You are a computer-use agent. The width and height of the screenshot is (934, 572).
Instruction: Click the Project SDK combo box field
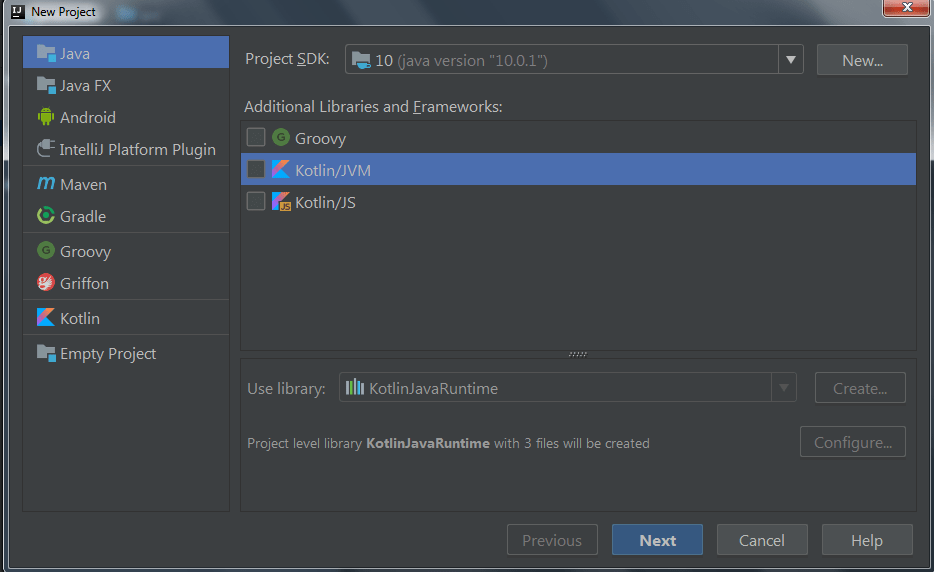pos(574,60)
